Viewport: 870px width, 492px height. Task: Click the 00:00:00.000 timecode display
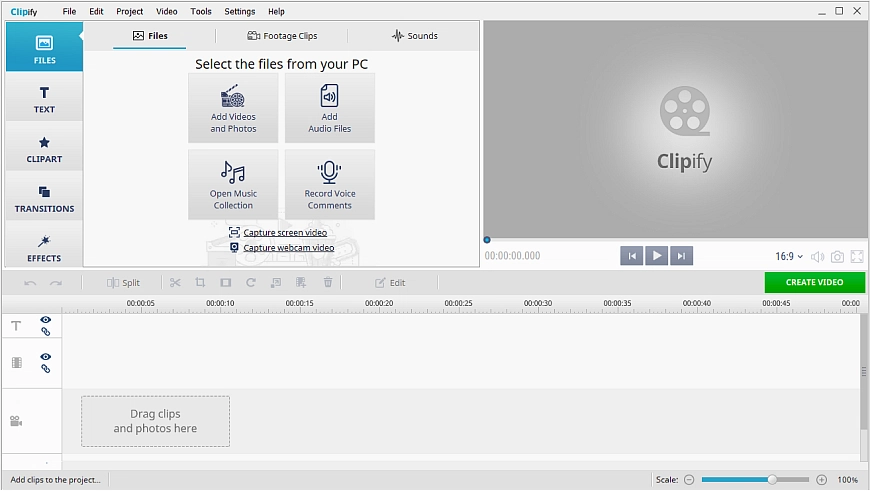(x=512, y=256)
